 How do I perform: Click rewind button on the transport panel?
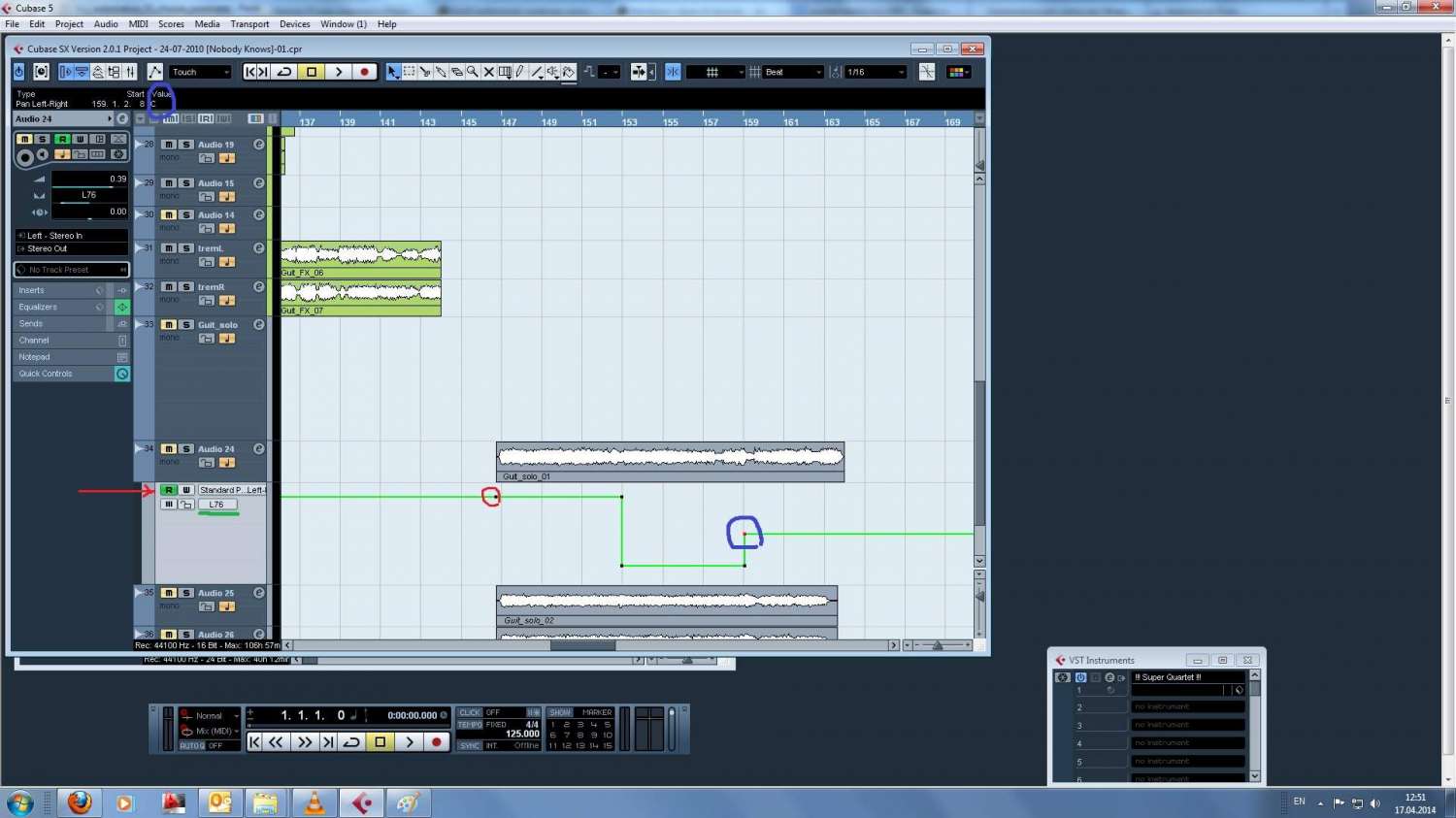(277, 742)
